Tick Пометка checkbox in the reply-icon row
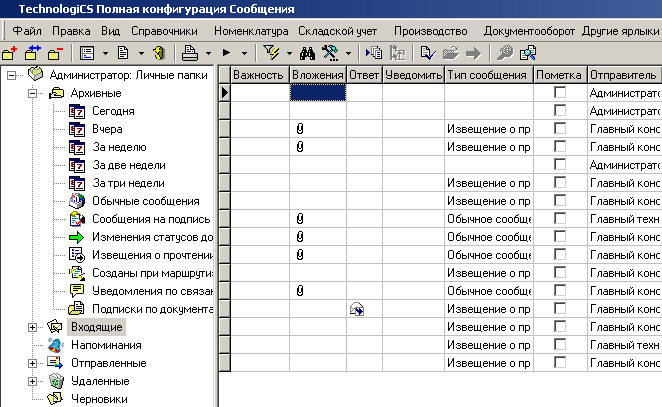This screenshot has width=662, height=407. tap(560, 309)
